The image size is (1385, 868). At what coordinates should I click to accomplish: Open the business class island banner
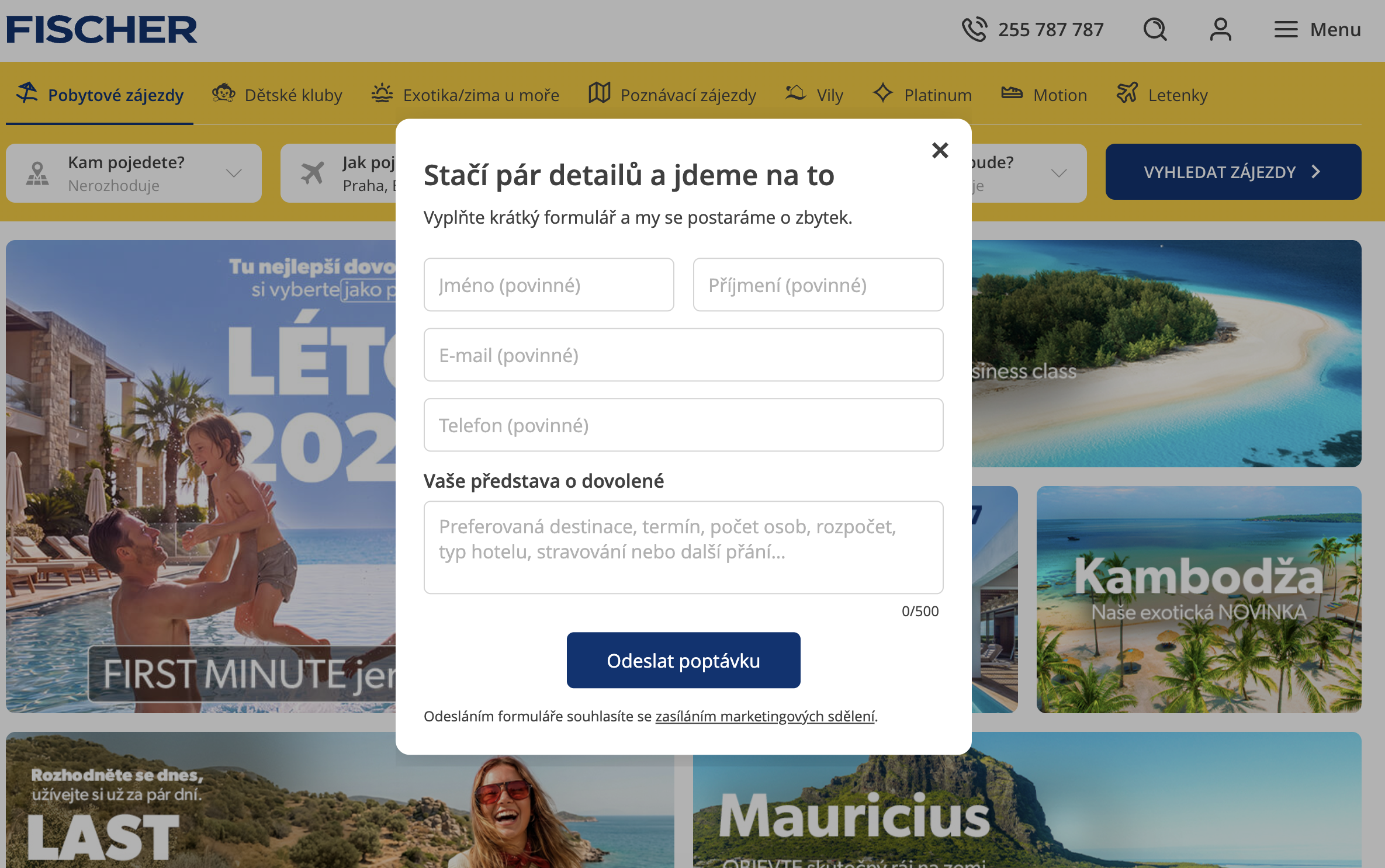pos(1166,353)
